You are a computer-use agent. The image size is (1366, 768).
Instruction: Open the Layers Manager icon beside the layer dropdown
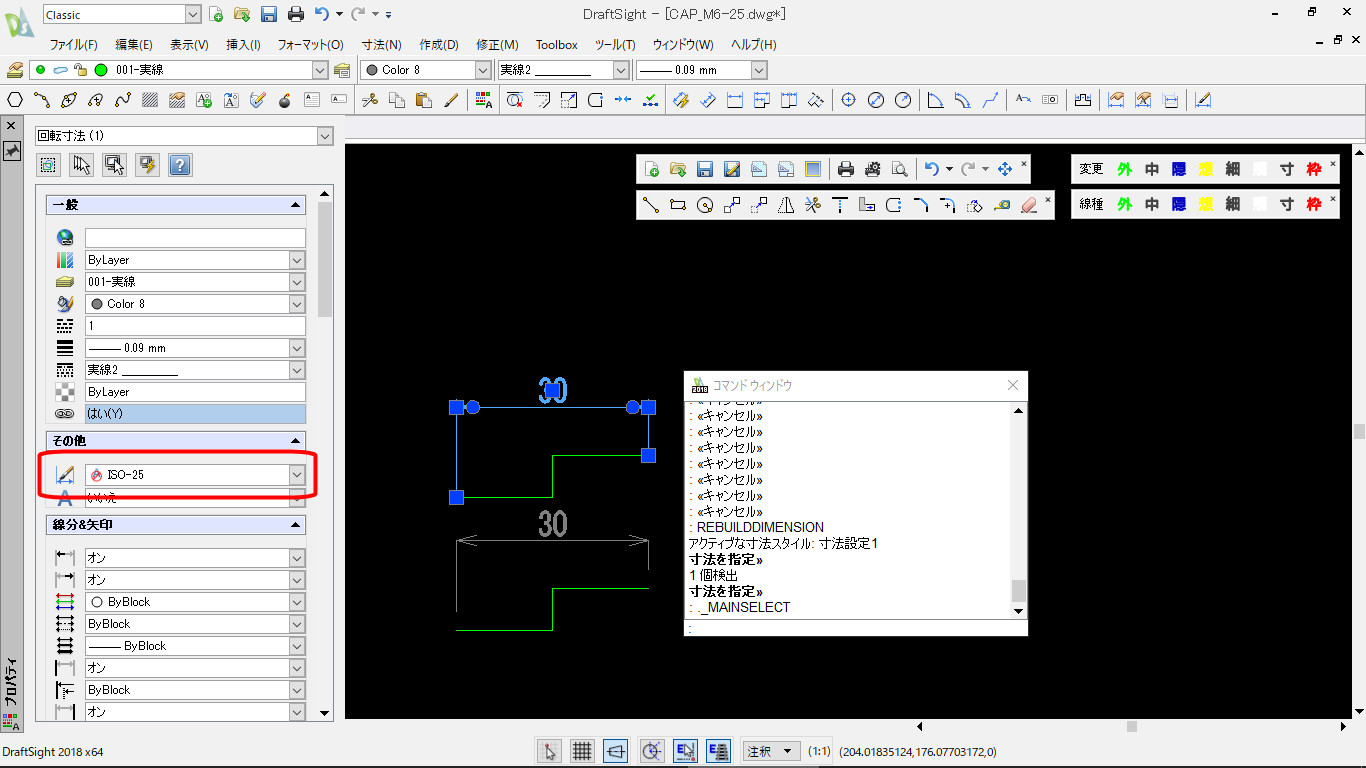[x=343, y=70]
